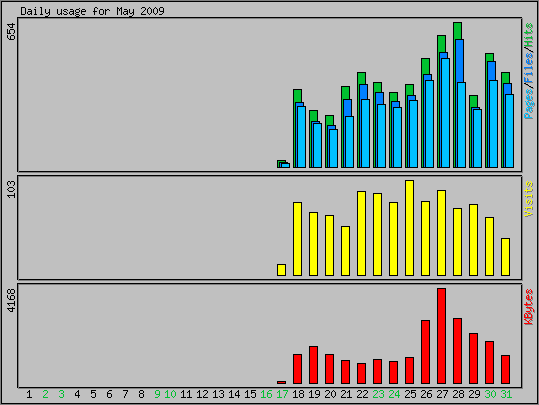Click the Pages/Files/Hits legend text
The height and width of the screenshot is (405, 539).
click(x=529, y=71)
